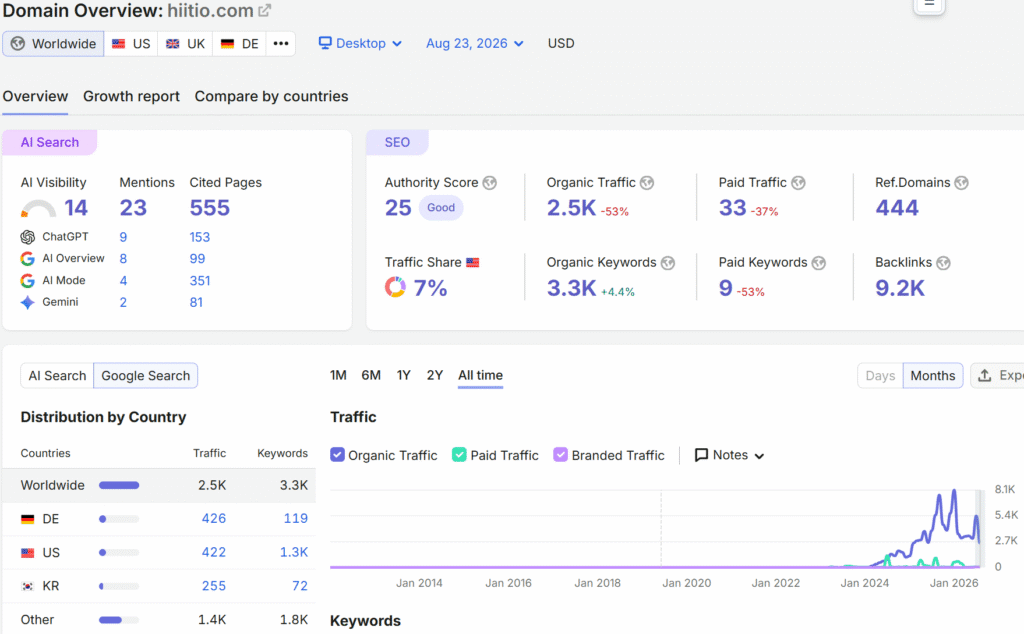Switch chart granularity to Days
Screen dimensions: 1024x634
[880, 375]
